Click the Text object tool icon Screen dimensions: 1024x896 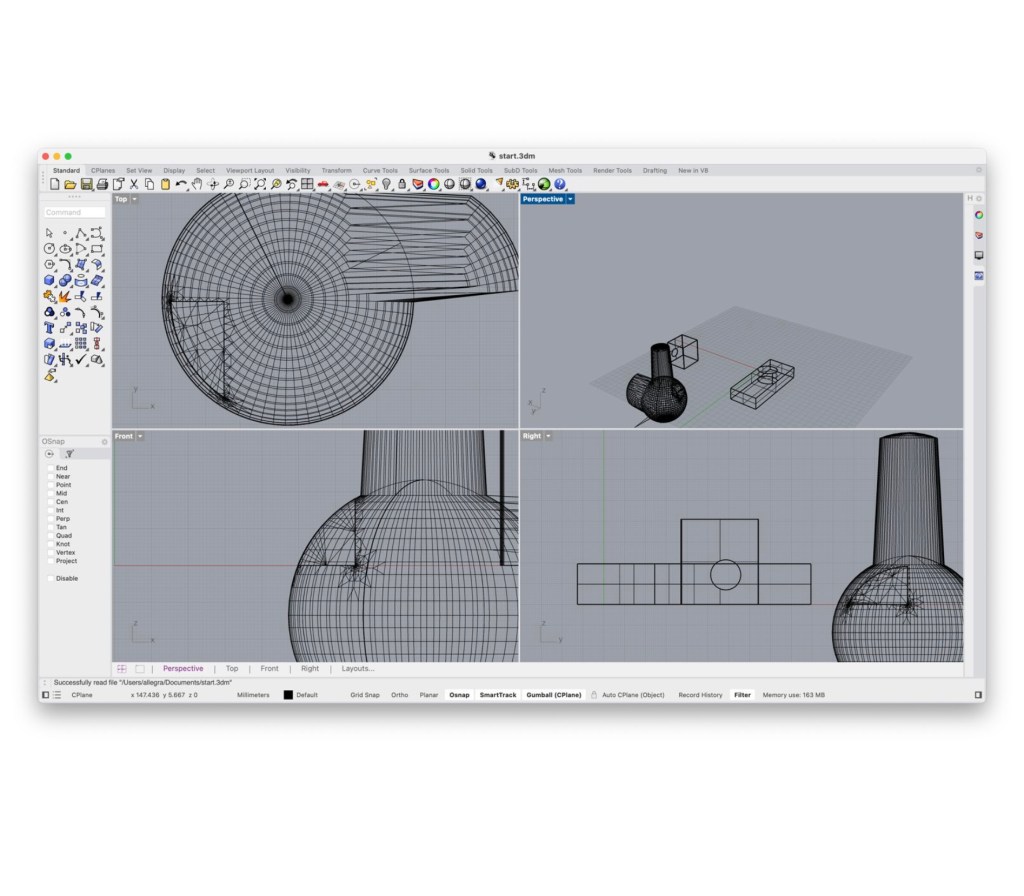[x=49, y=328]
